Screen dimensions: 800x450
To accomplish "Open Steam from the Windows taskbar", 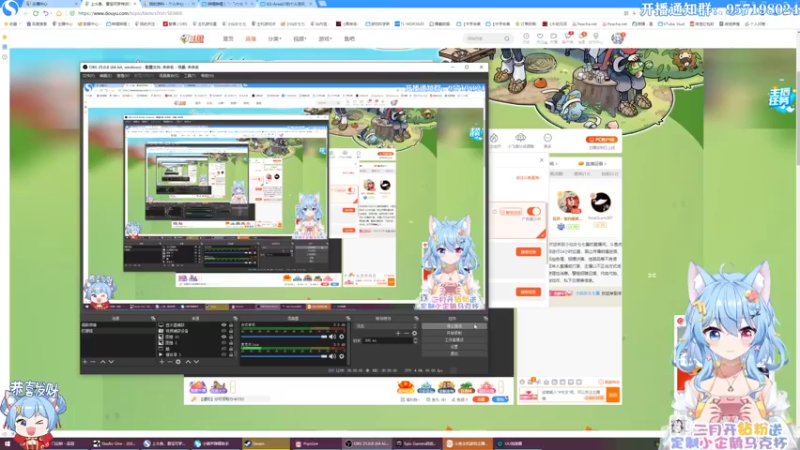I will tap(265, 444).
